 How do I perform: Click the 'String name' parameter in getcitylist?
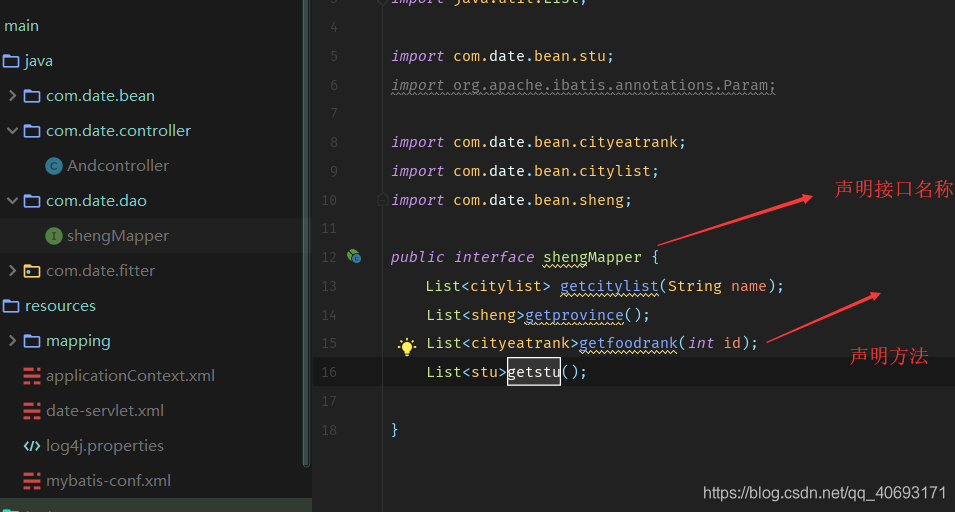pos(717,286)
